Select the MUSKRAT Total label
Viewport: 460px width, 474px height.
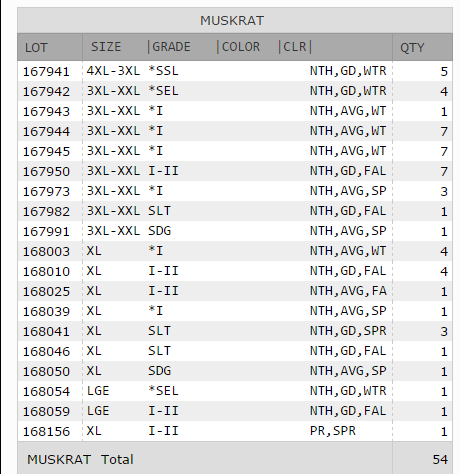pyautogui.click(x=80, y=459)
